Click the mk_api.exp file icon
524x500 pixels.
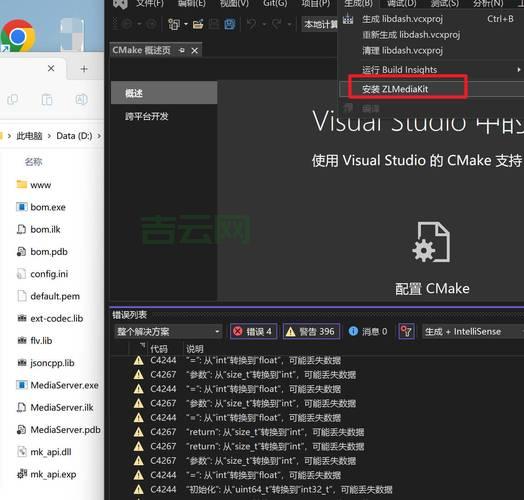pyautogui.click(x=21, y=474)
